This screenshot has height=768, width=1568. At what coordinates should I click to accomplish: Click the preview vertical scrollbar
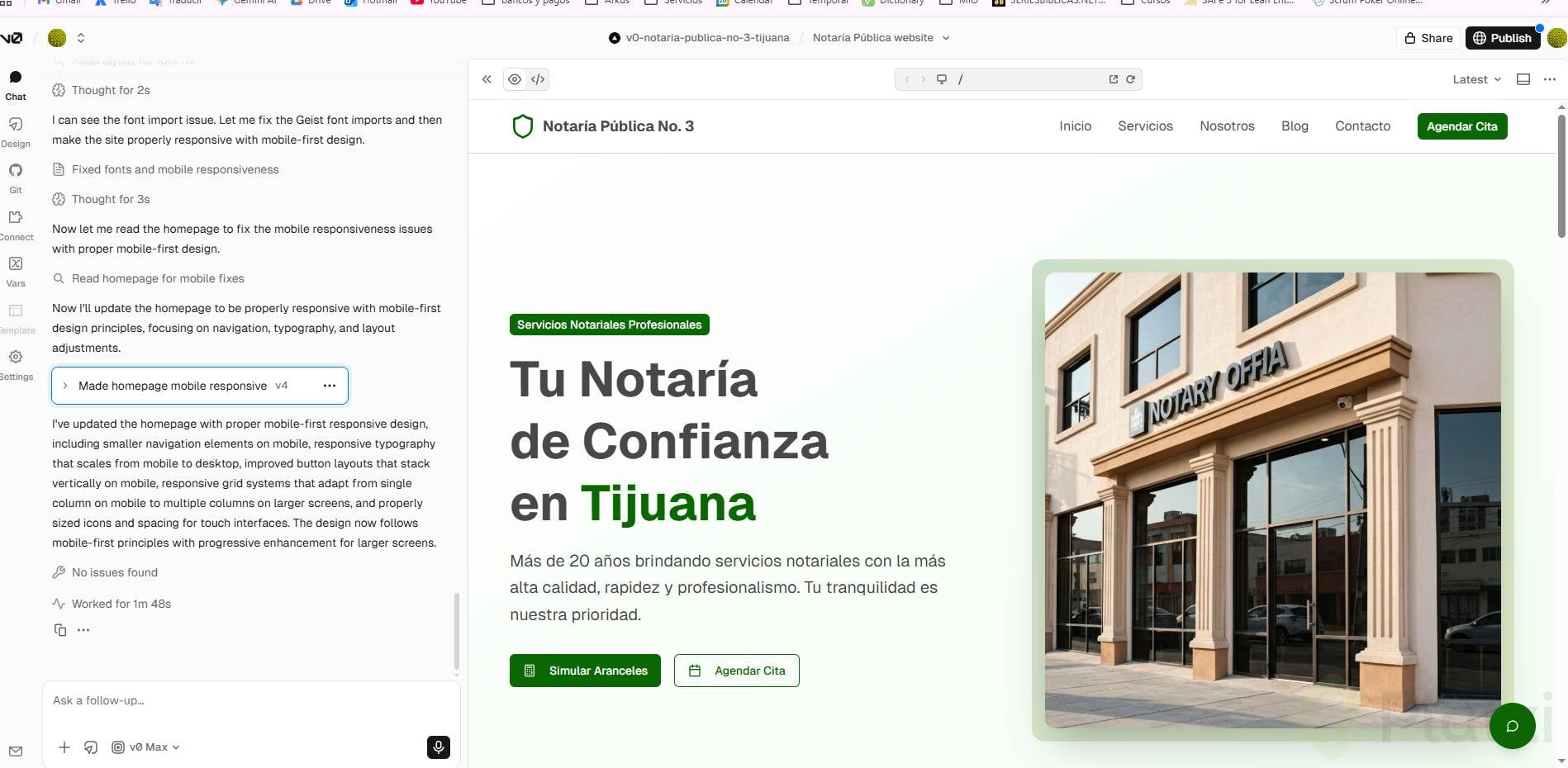(1561, 175)
